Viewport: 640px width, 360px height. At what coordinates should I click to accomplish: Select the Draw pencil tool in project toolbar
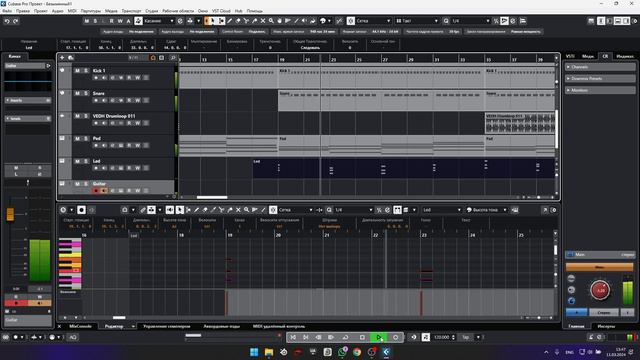coord(229,21)
